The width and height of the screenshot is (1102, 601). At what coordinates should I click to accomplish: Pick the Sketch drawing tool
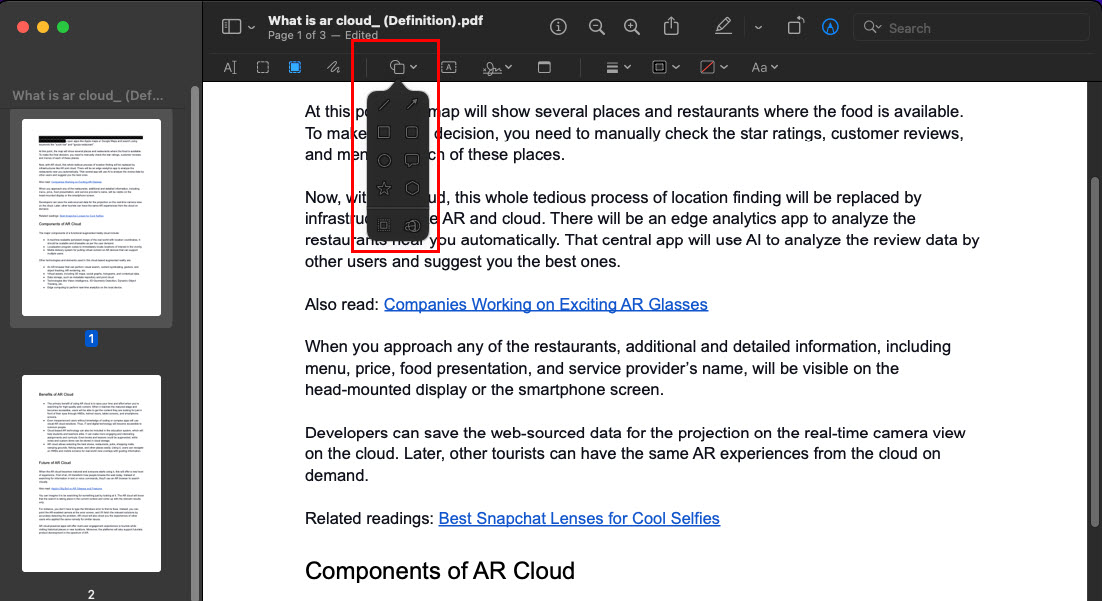[333, 67]
